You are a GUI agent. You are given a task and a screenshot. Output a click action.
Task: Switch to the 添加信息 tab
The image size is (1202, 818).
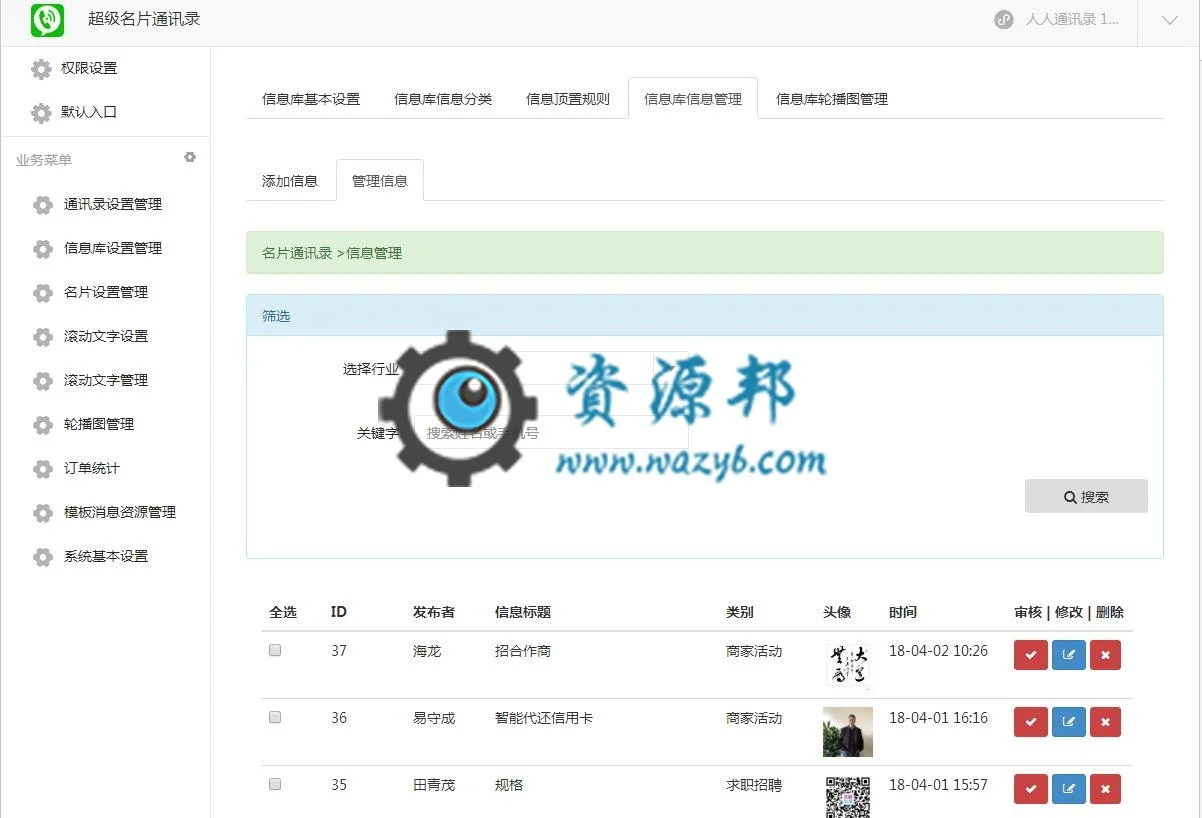pos(290,181)
